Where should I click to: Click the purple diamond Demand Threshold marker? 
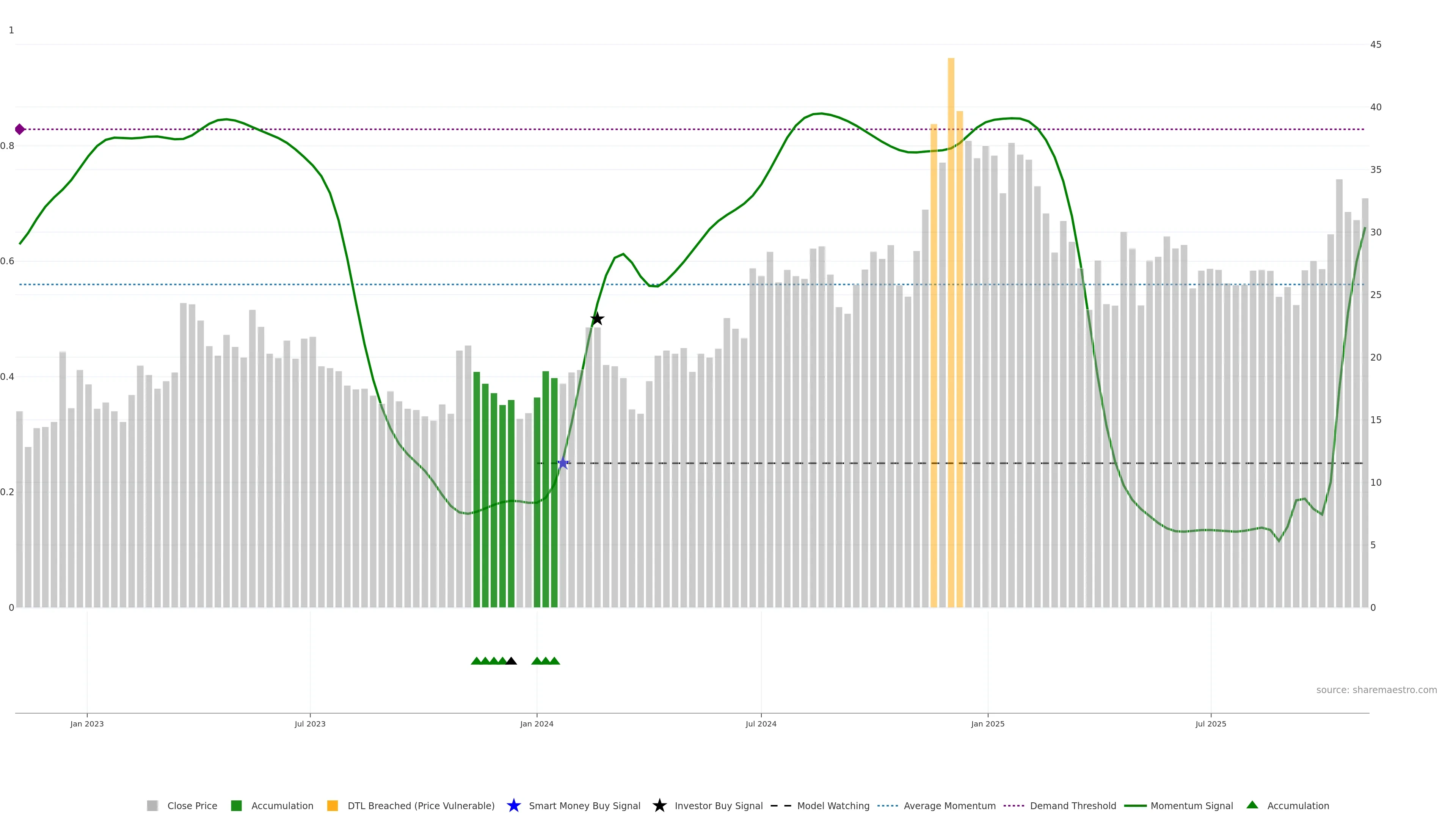[20, 129]
